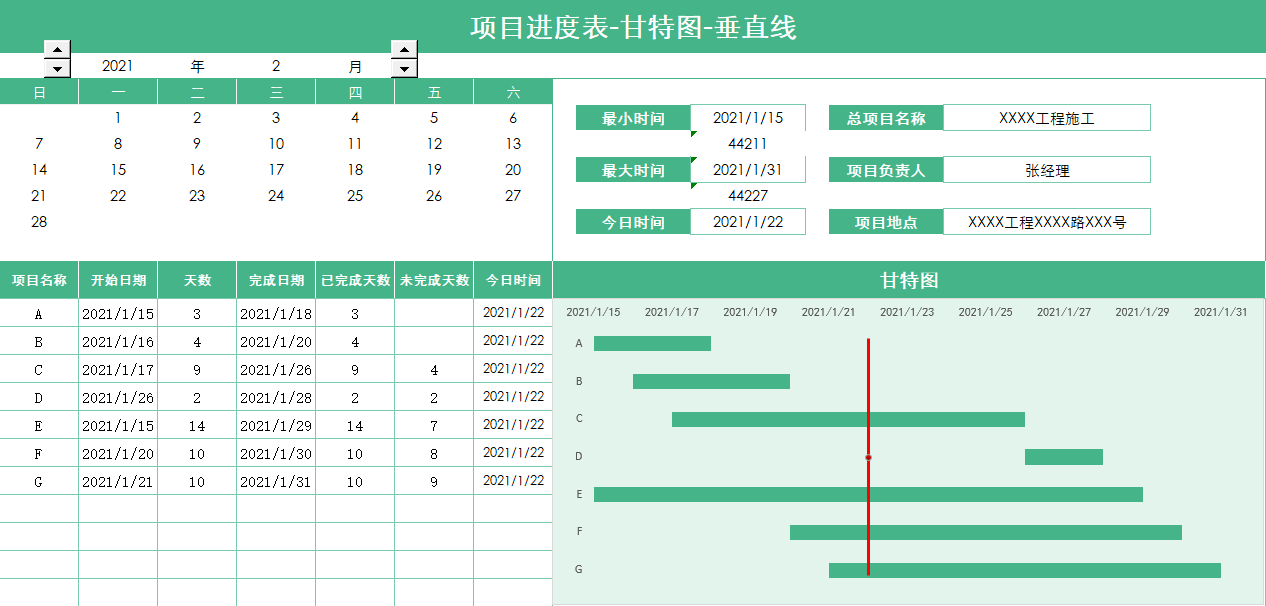Image resolution: width=1266 pixels, height=606 pixels.
Task: Select the serial number 44227 cell
Action: click(748, 196)
